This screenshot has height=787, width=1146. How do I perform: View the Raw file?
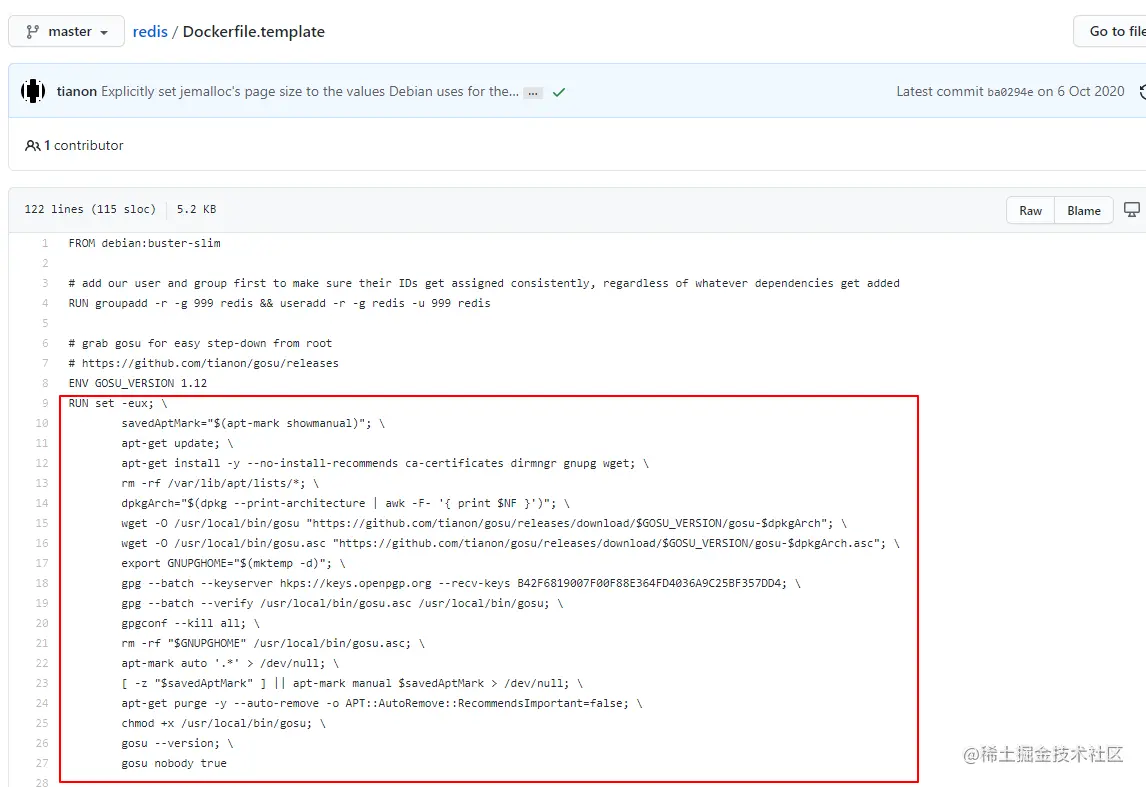[1031, 210]
